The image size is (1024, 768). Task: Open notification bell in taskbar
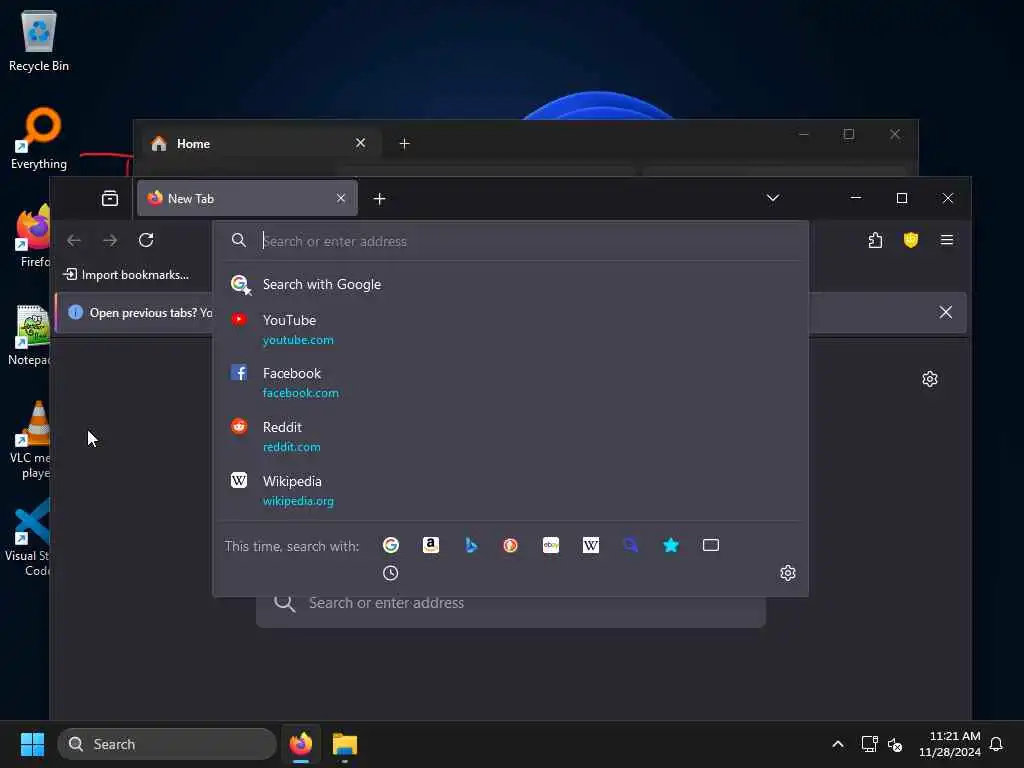[x=996, y=744]
